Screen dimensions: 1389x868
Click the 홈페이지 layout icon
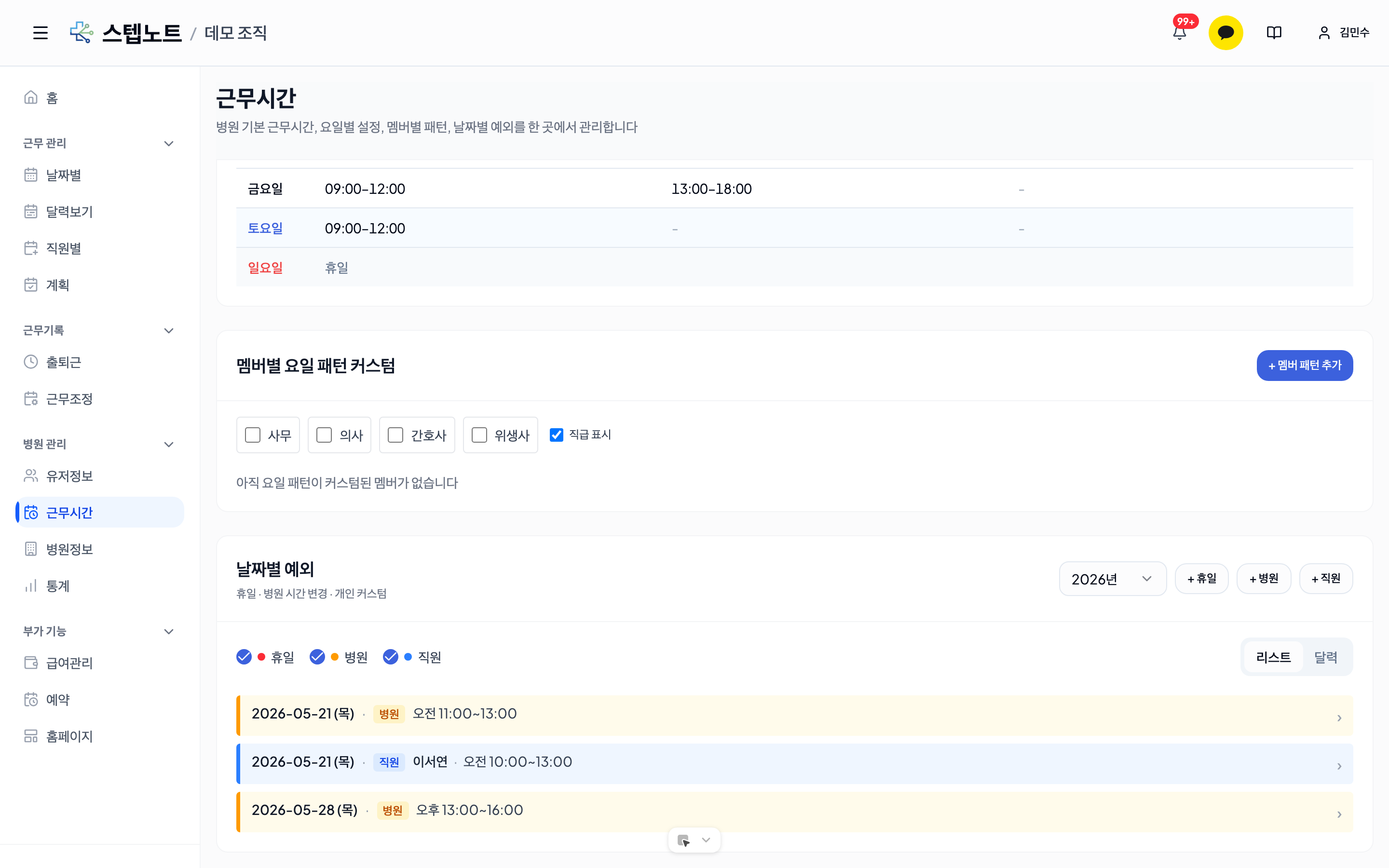tap(31, 736)
